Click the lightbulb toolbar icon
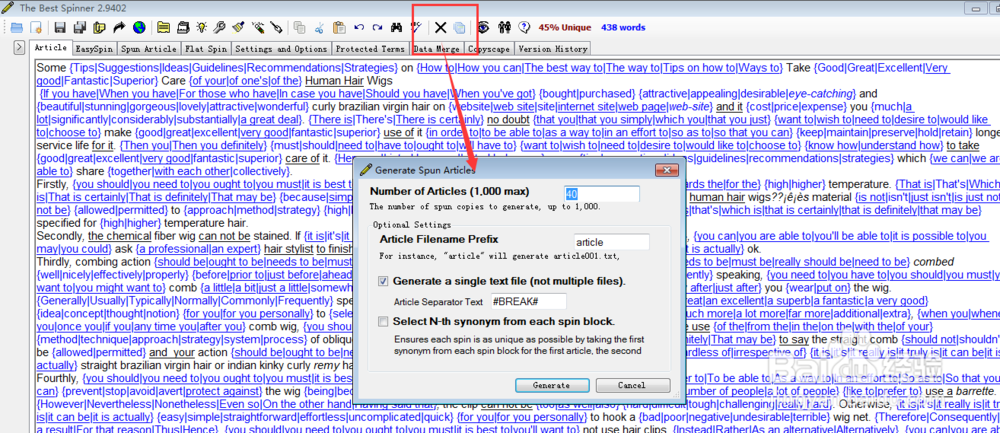The image size is (1000, 433). (202, 27)
